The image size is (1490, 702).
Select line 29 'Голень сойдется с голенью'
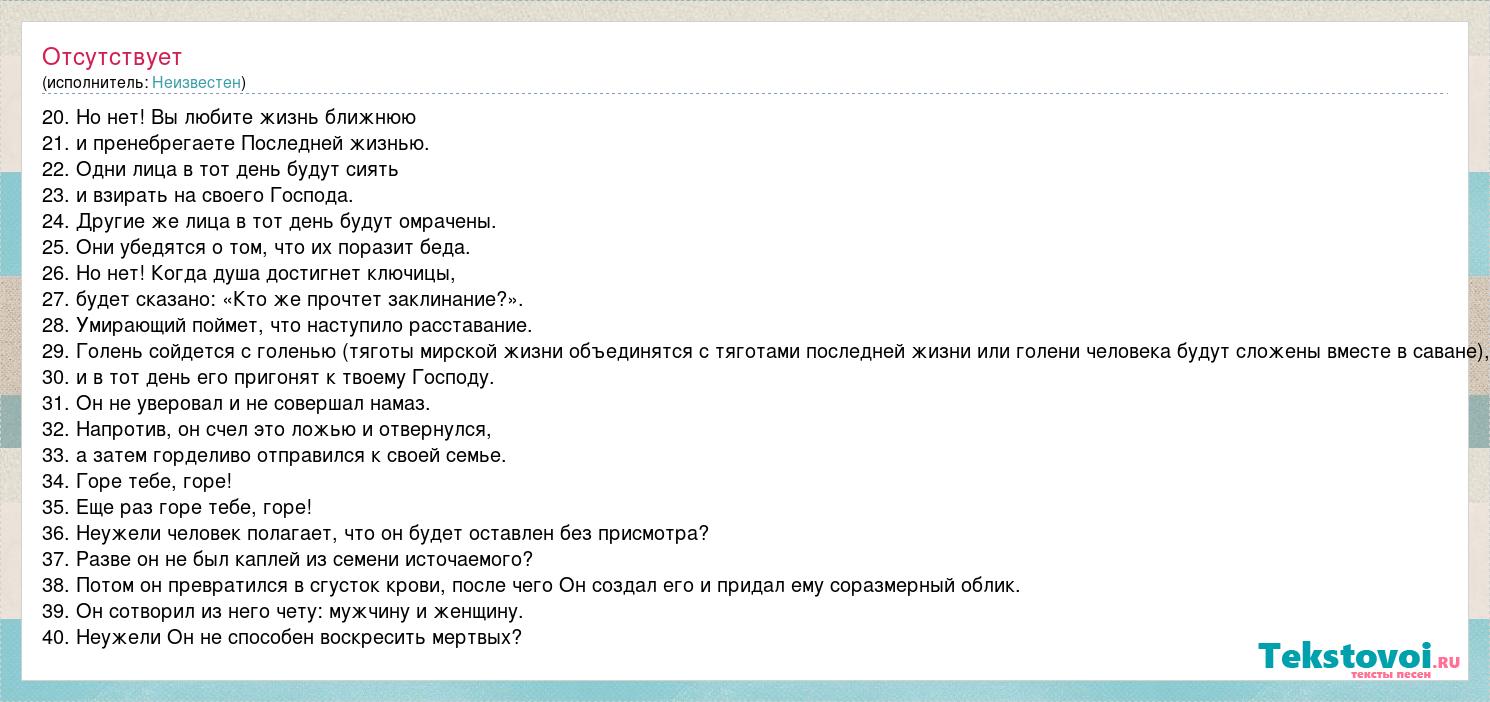pos(765,351)
